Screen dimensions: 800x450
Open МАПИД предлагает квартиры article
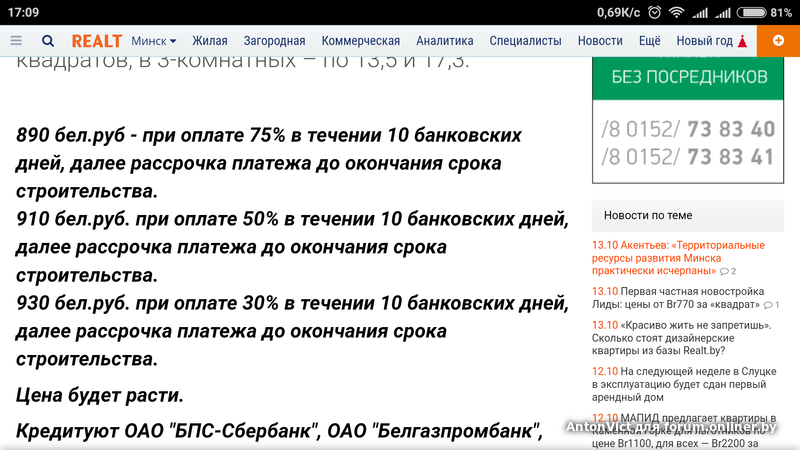click(x=684, y=431)
